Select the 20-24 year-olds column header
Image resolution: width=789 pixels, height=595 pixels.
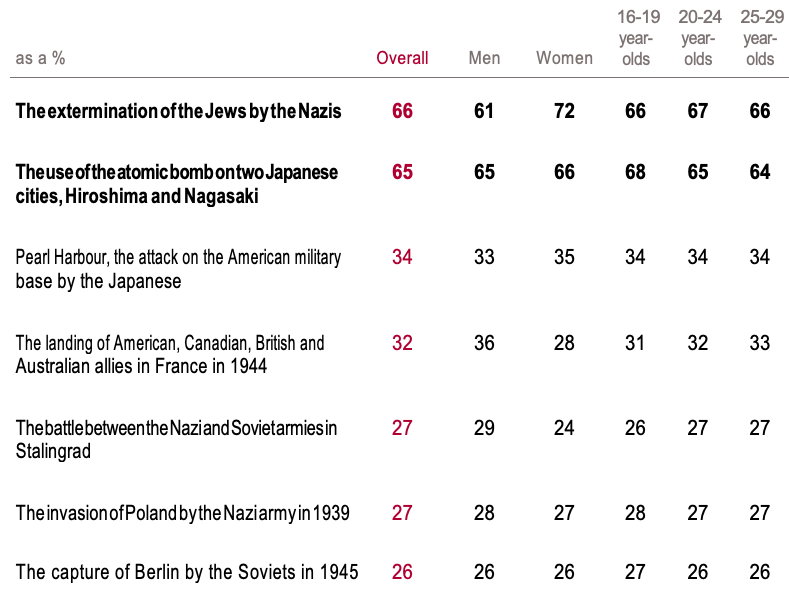(x=698, y=38)
